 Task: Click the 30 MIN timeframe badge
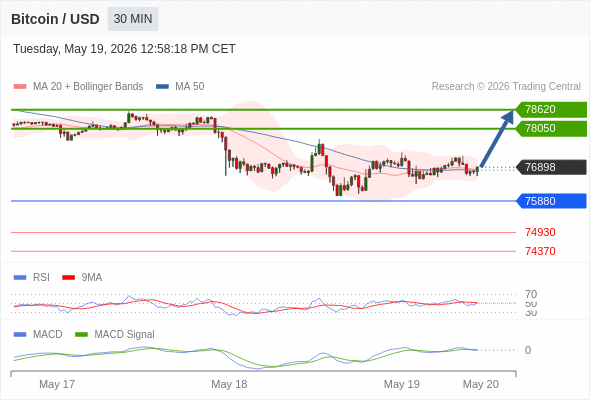133,19
